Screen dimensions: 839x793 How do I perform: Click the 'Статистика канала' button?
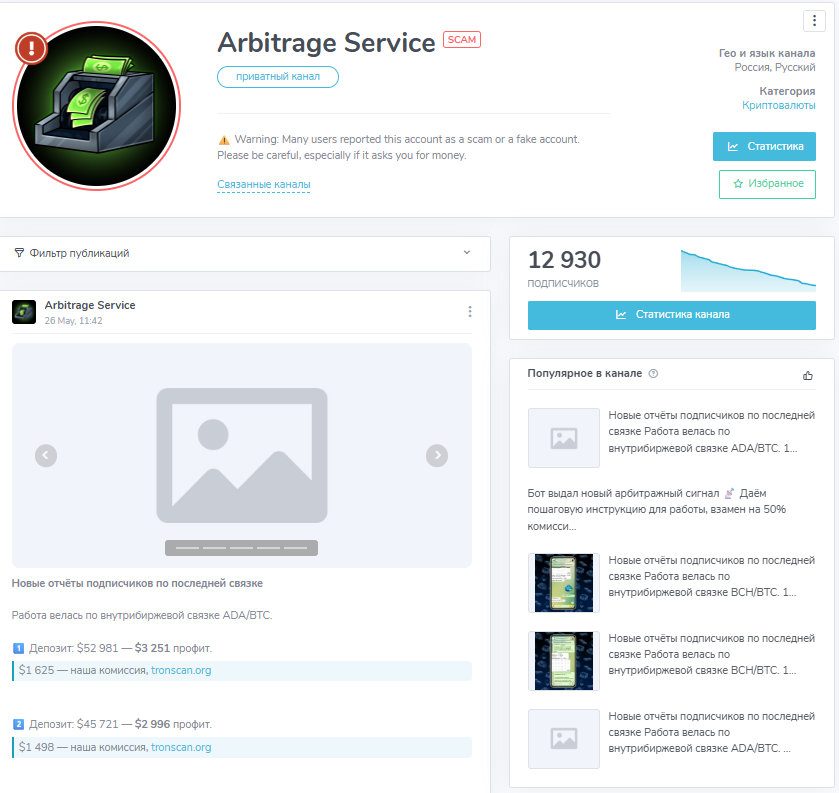pos(672,315)
